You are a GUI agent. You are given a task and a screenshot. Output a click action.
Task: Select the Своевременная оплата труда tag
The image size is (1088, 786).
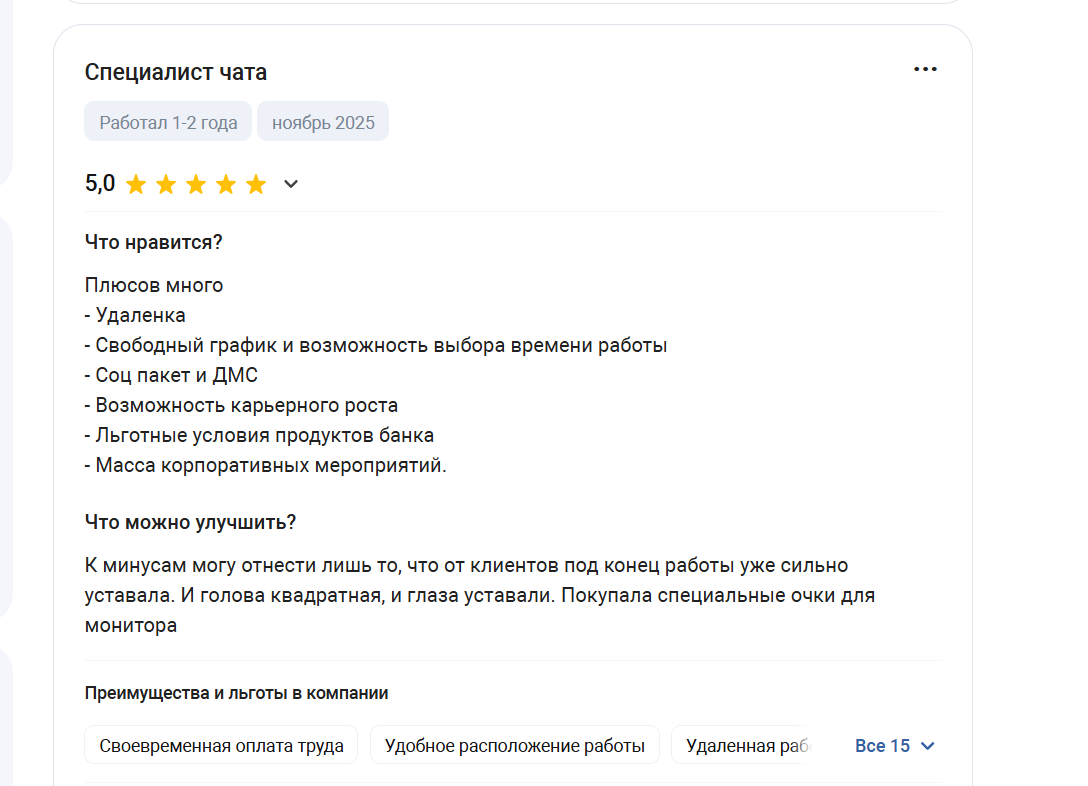221,745
